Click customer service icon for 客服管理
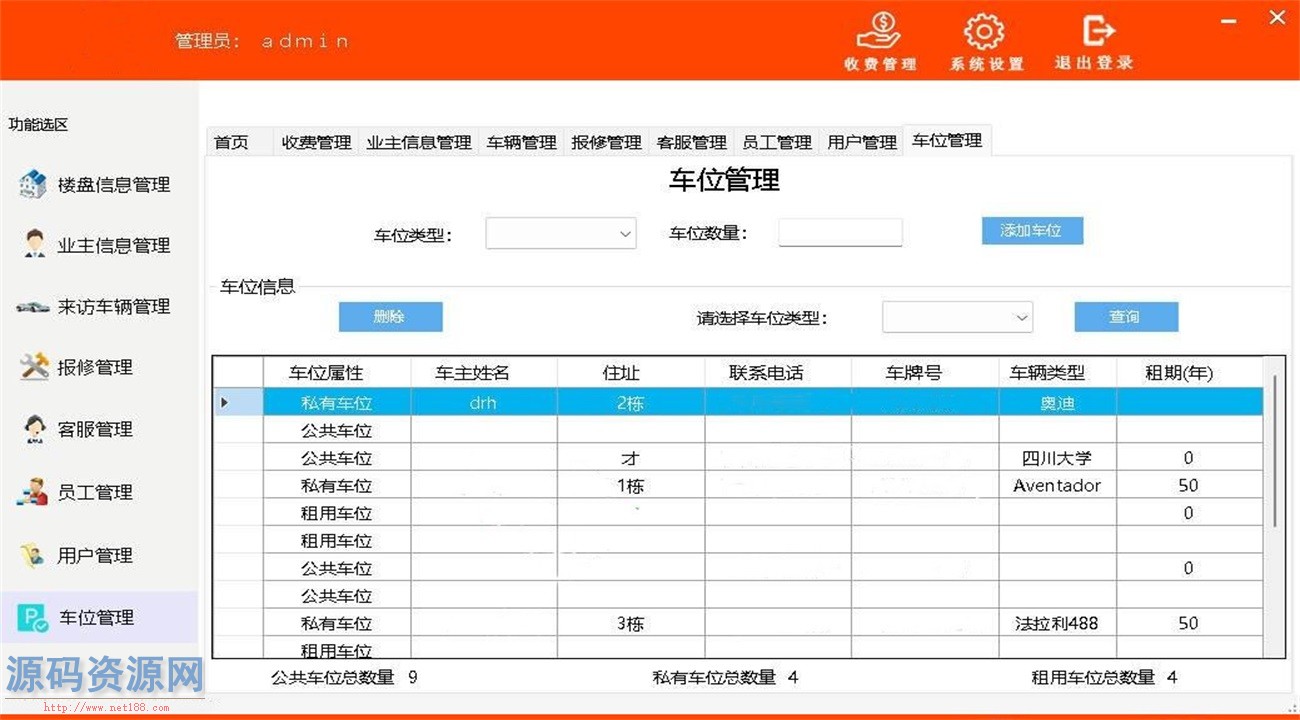 click(34, 429)
